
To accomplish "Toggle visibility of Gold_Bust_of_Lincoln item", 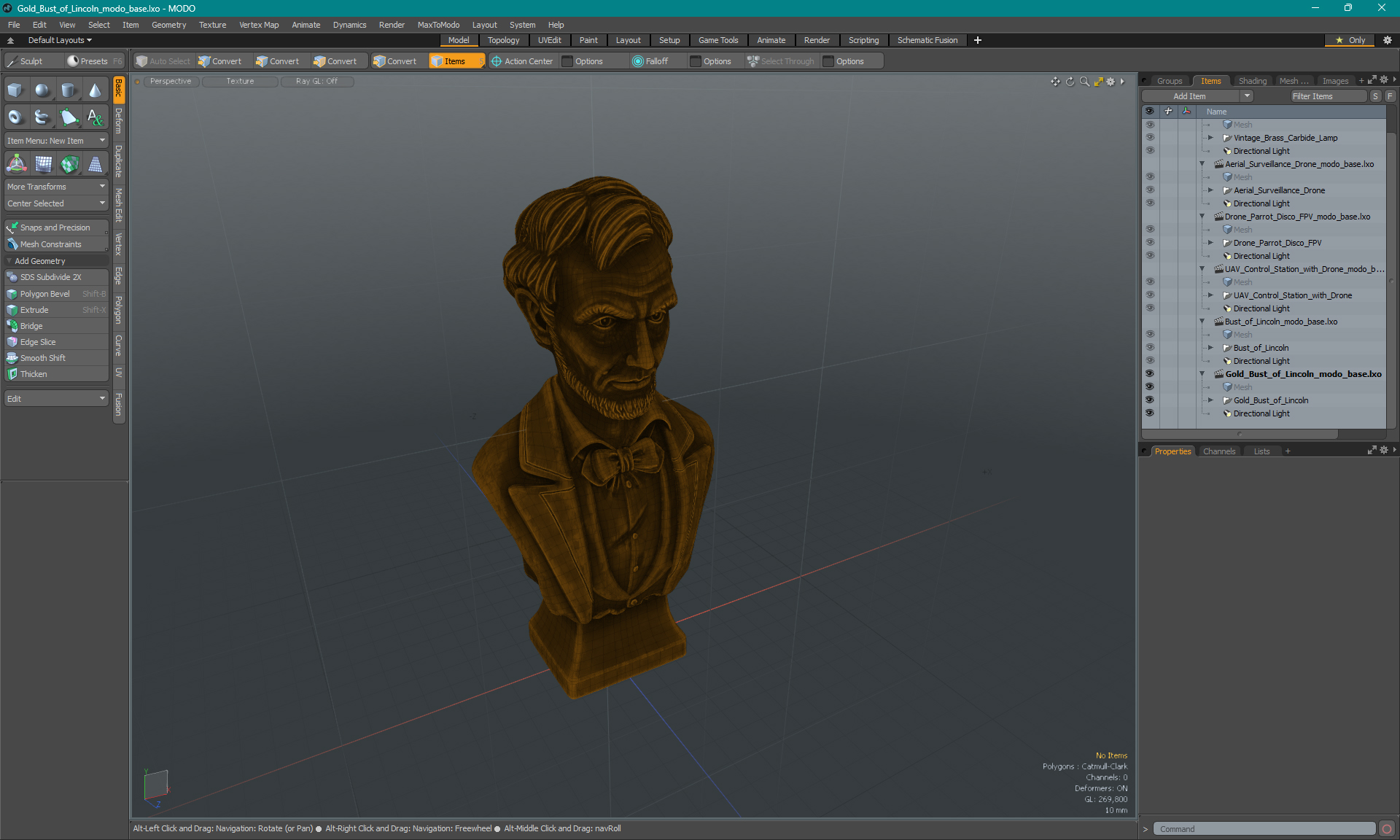I will tap(1150, 400).
